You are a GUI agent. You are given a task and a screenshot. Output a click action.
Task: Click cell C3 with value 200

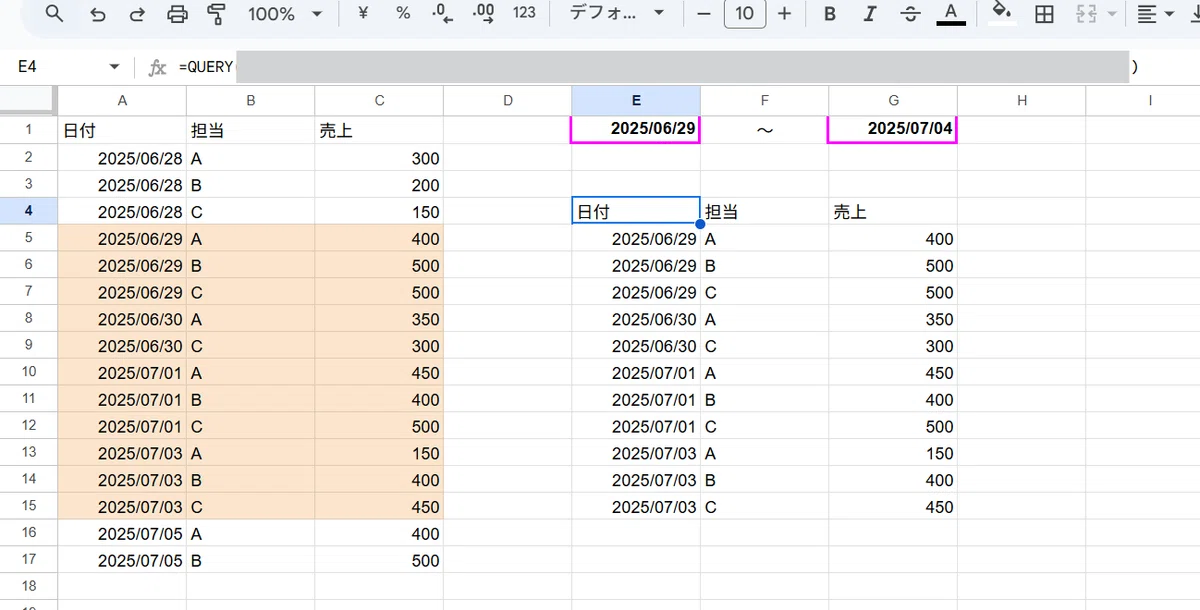click(379, 185)
